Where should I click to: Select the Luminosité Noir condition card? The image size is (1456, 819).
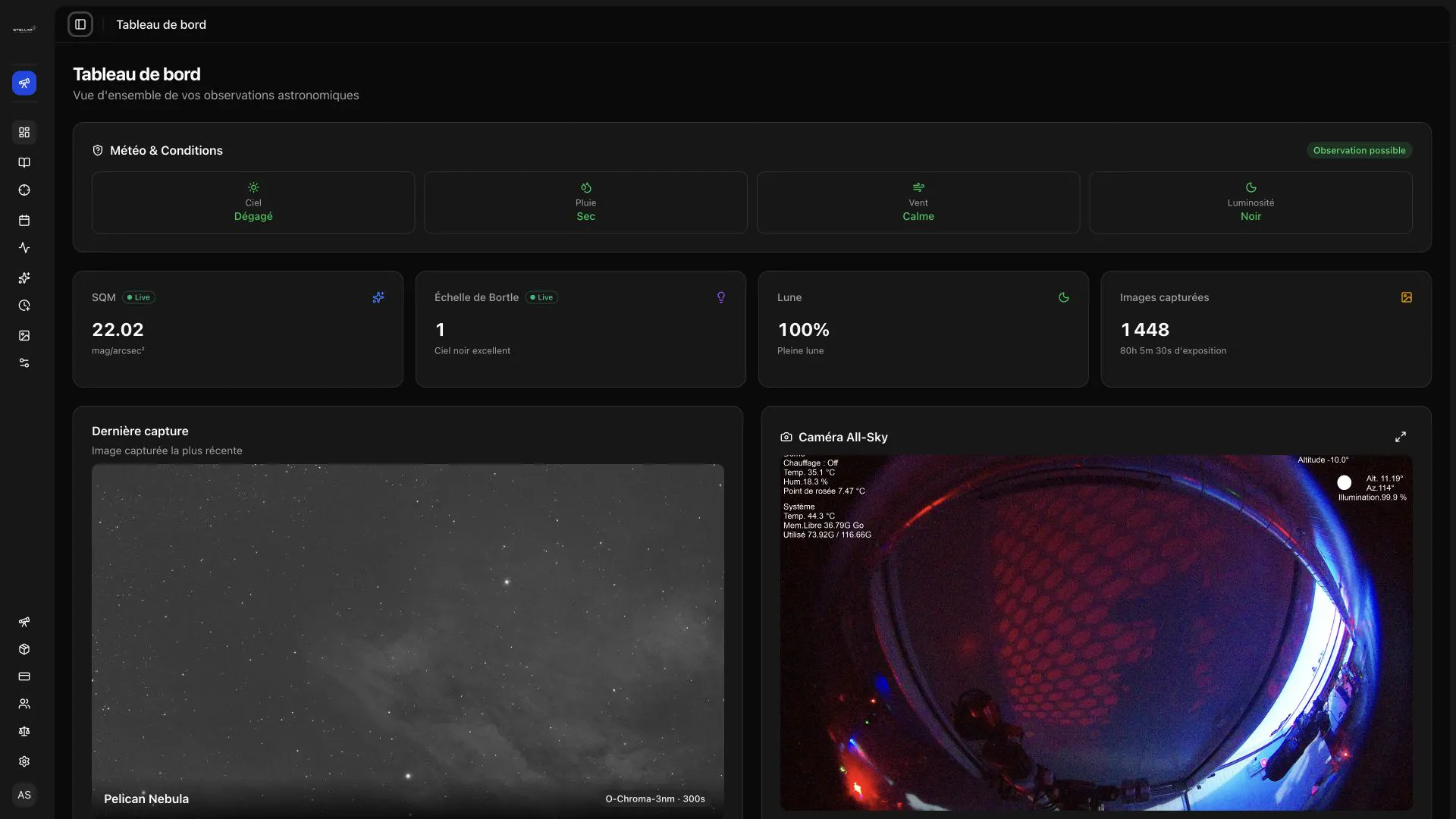pyautogui.click(x=1251, y=202)
